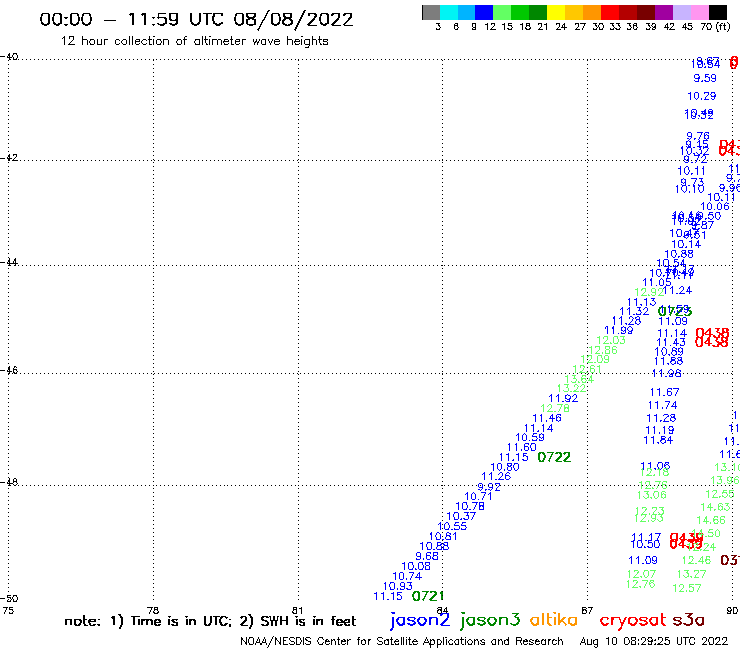Click the wave height value 12.57
740x650 pixels.
coord(687,588)
